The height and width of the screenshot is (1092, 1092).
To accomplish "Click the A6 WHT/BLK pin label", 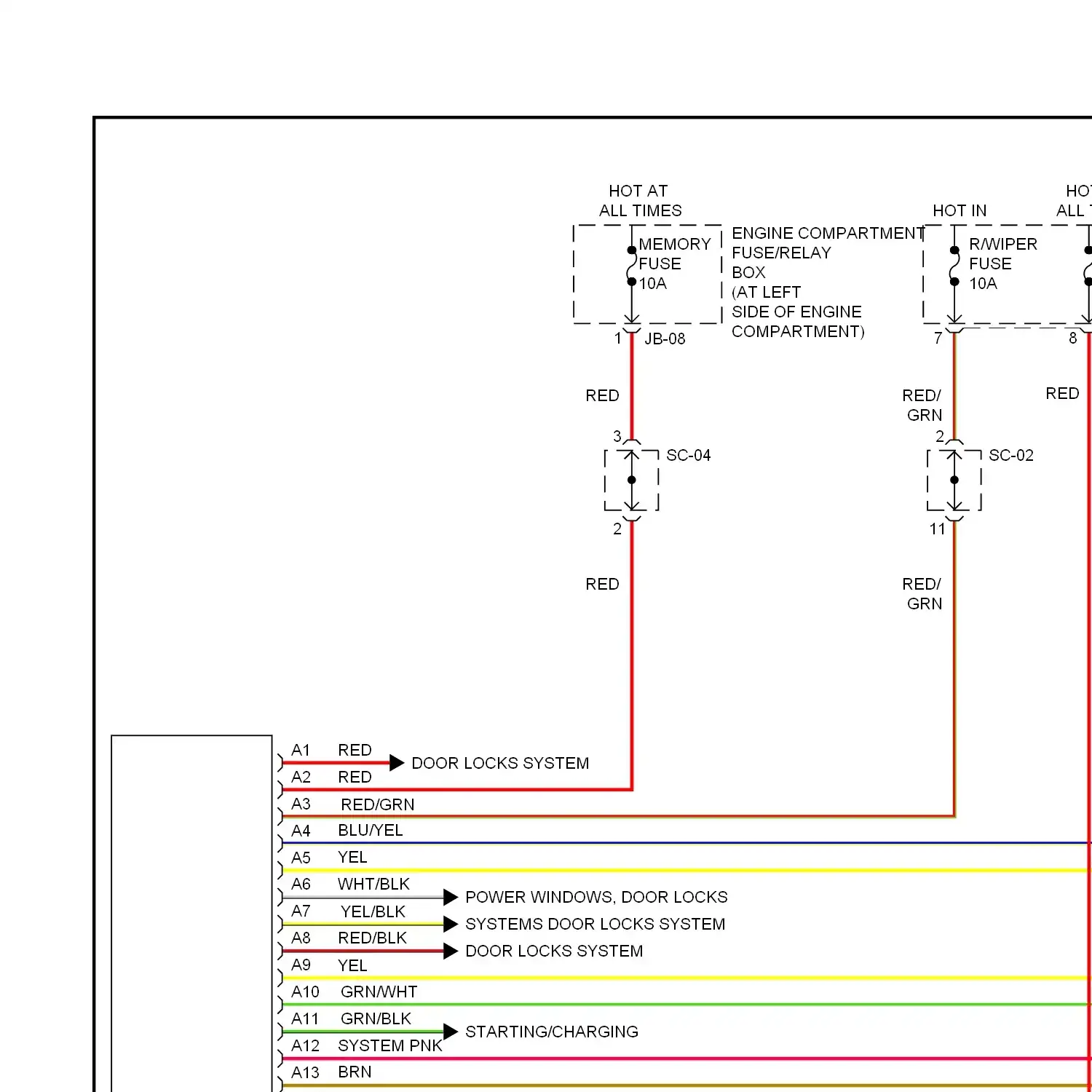I will pyautogui.click(x=350, y=884).
